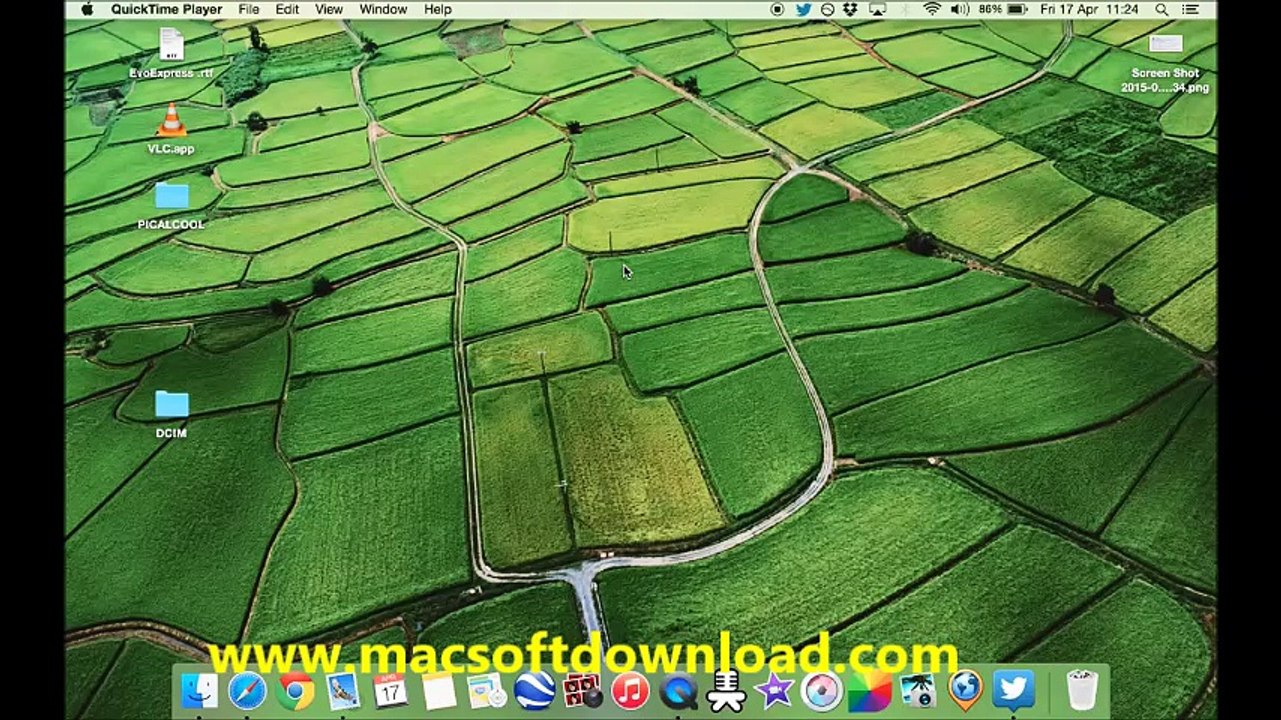Click the Twitter menu bar icon
1281x720 pixels.
coord(803,9)
